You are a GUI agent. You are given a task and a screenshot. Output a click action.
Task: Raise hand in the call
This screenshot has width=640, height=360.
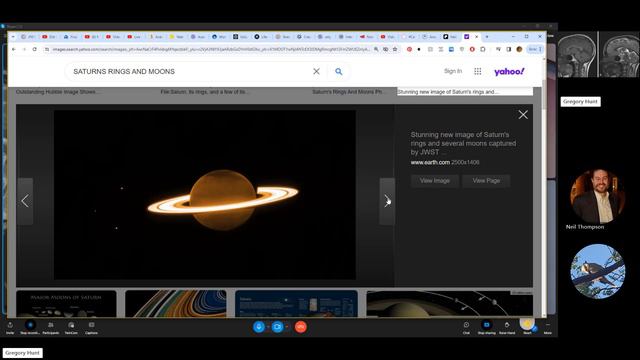tap(507, 327)
